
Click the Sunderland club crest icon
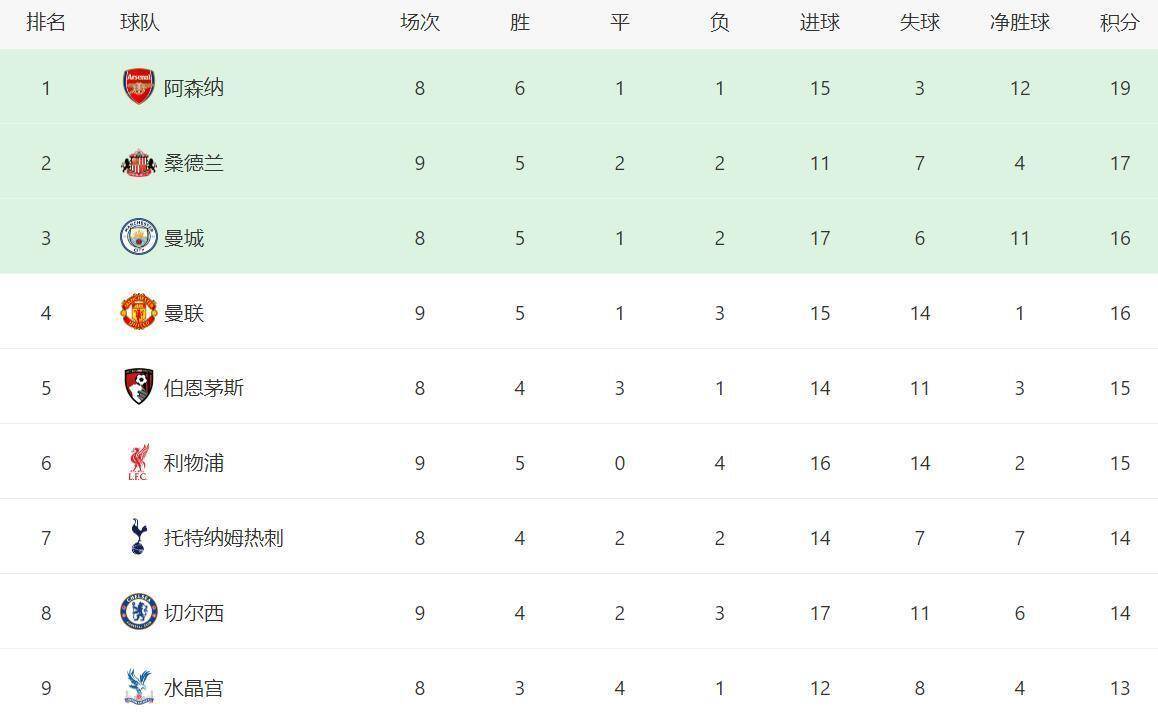pos(139,163)
